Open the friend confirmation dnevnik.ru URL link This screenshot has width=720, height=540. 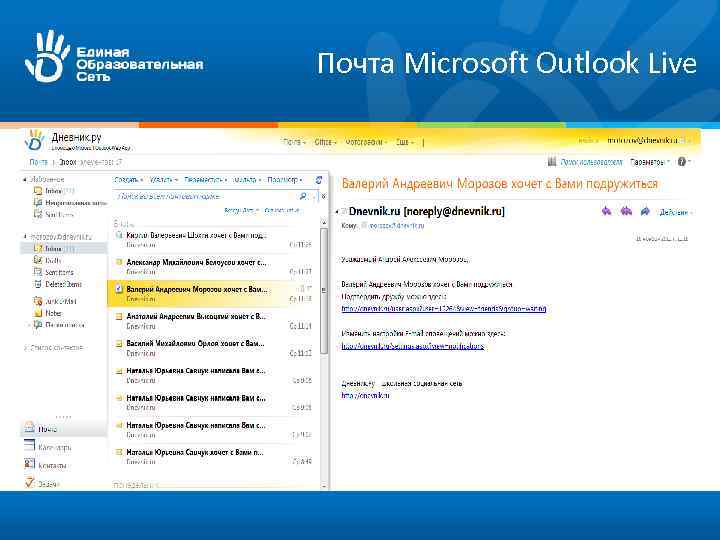(444, 309)
